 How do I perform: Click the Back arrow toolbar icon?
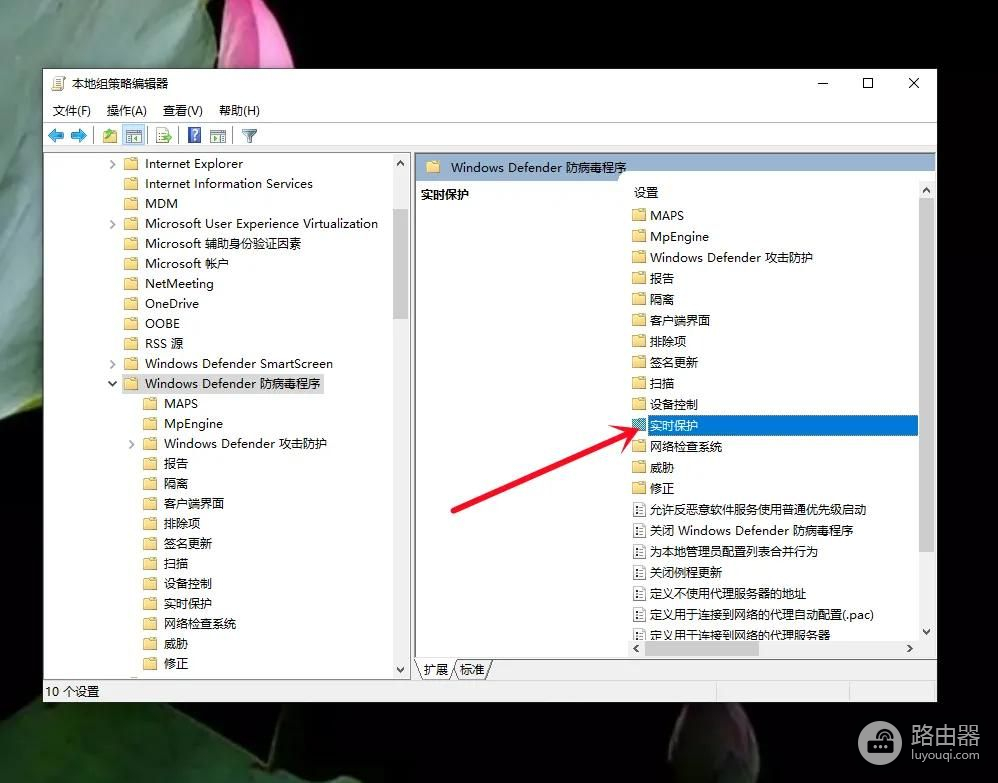(56, 136)
